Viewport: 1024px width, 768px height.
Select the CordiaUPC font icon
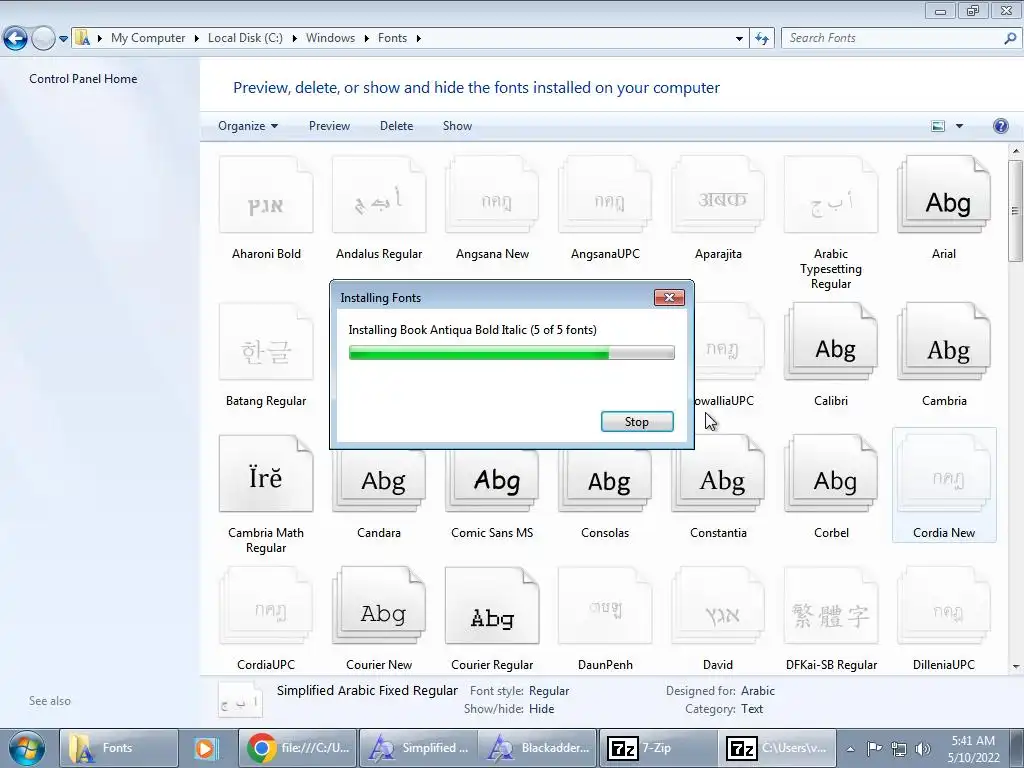[266, 605]
